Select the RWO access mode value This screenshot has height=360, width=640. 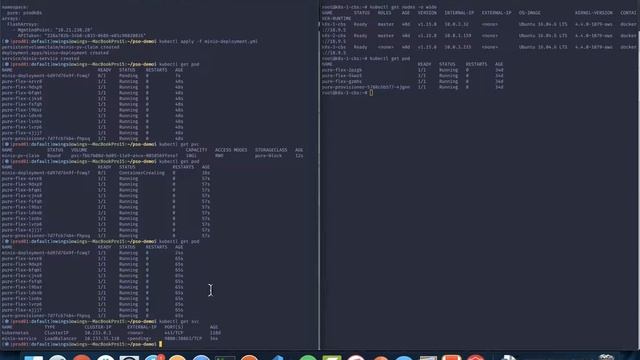(219, 156)
